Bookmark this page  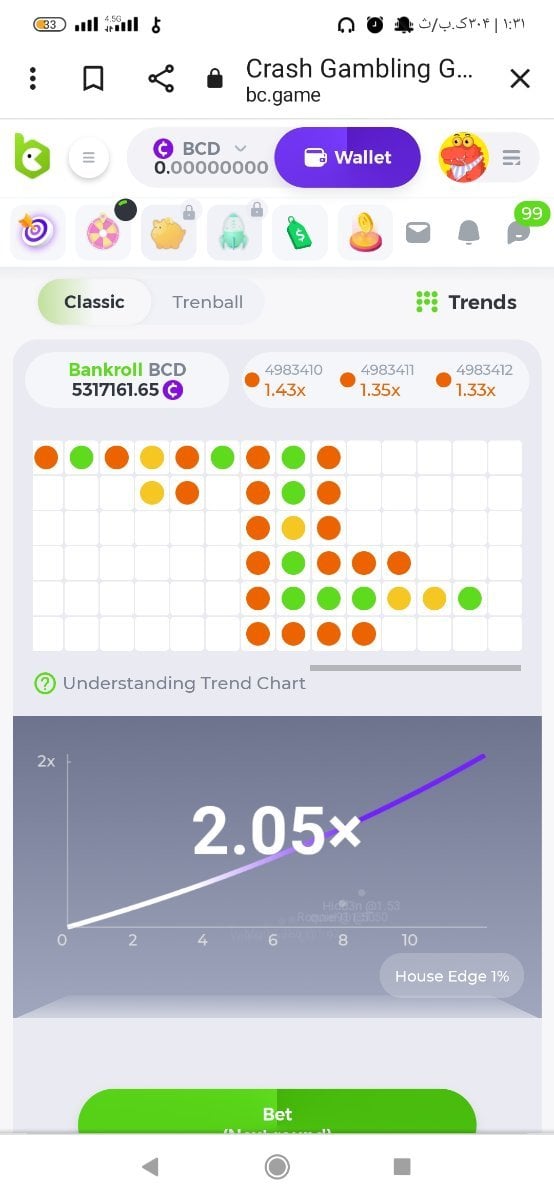point(93,78)
